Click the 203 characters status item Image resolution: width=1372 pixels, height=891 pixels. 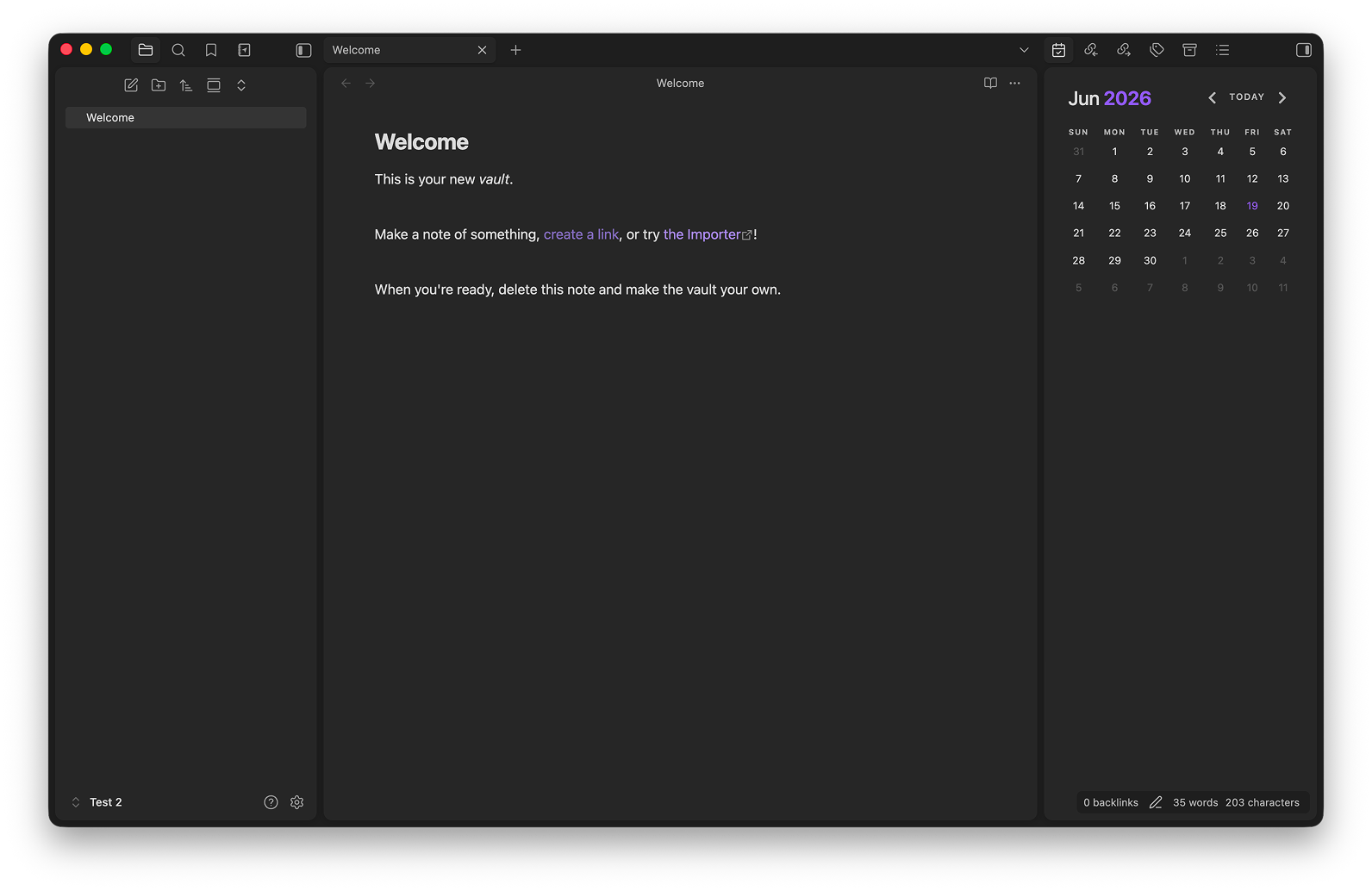pyautogui.click(x=1262, y=802)
